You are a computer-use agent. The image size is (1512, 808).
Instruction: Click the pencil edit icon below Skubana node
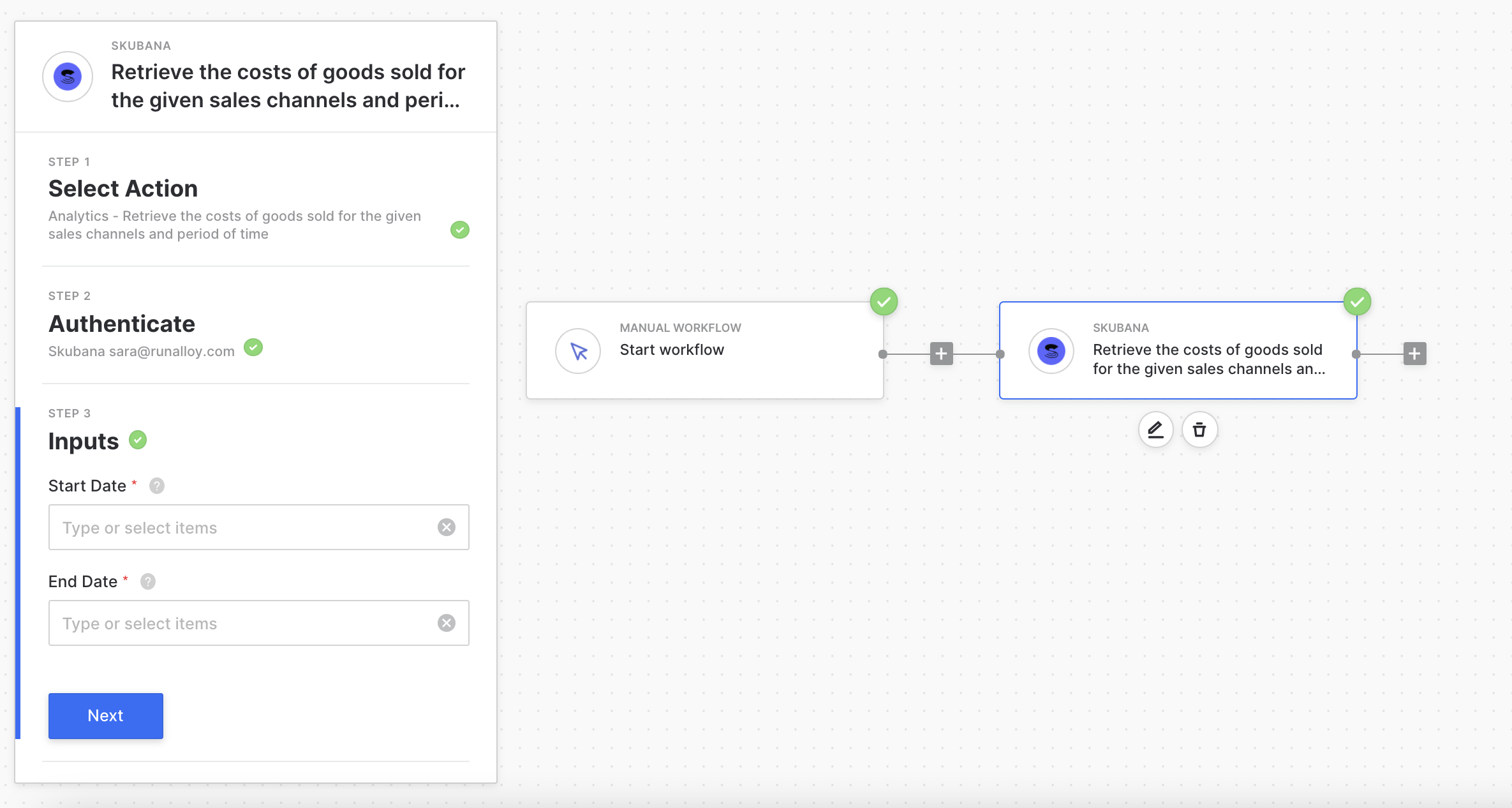1155,430
